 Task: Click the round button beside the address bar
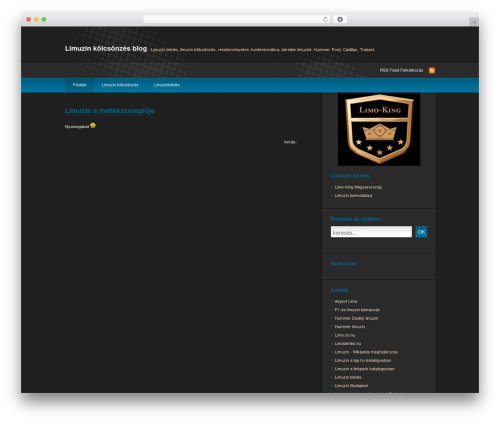[x=340, y=19]
